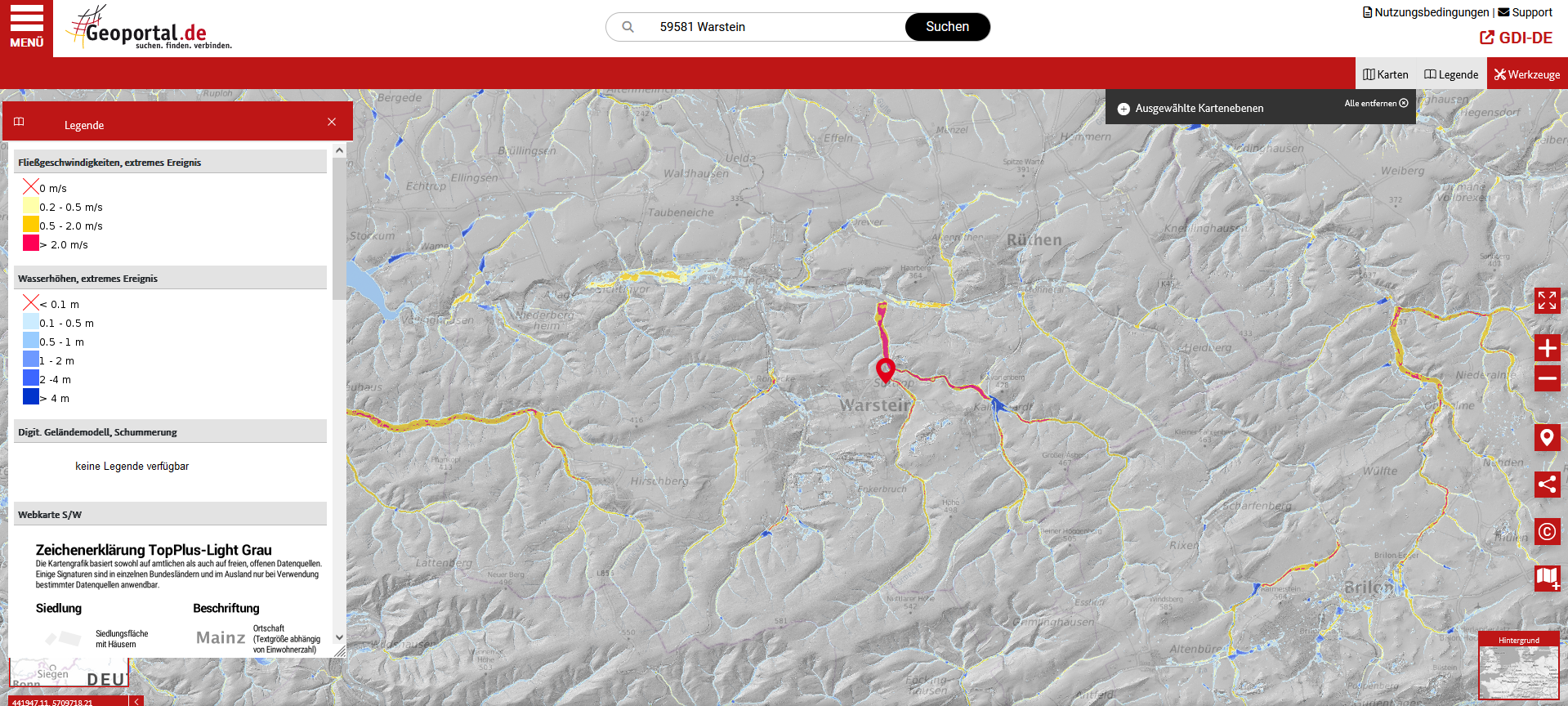Click Alle entfernen to remove all layers

[1376, 104]
